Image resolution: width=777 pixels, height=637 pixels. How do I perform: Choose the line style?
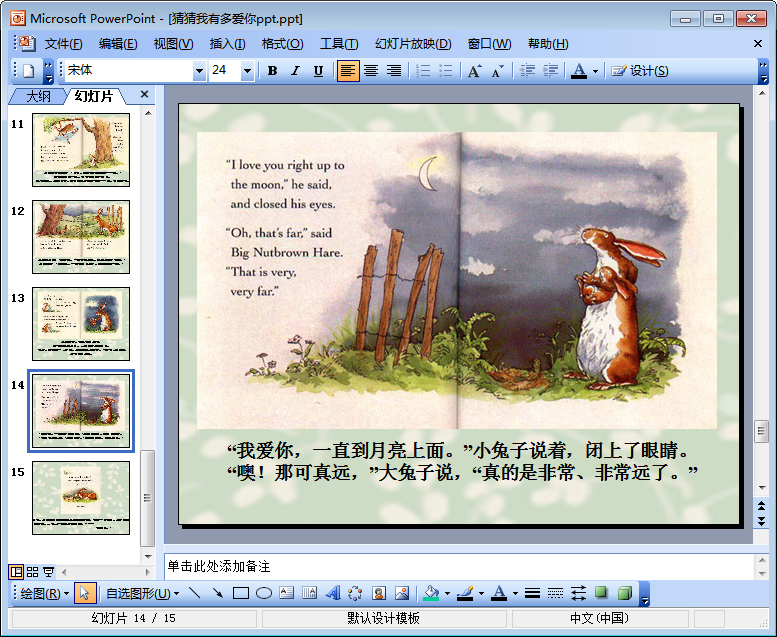pyautogui.click(x=532, y=593)
